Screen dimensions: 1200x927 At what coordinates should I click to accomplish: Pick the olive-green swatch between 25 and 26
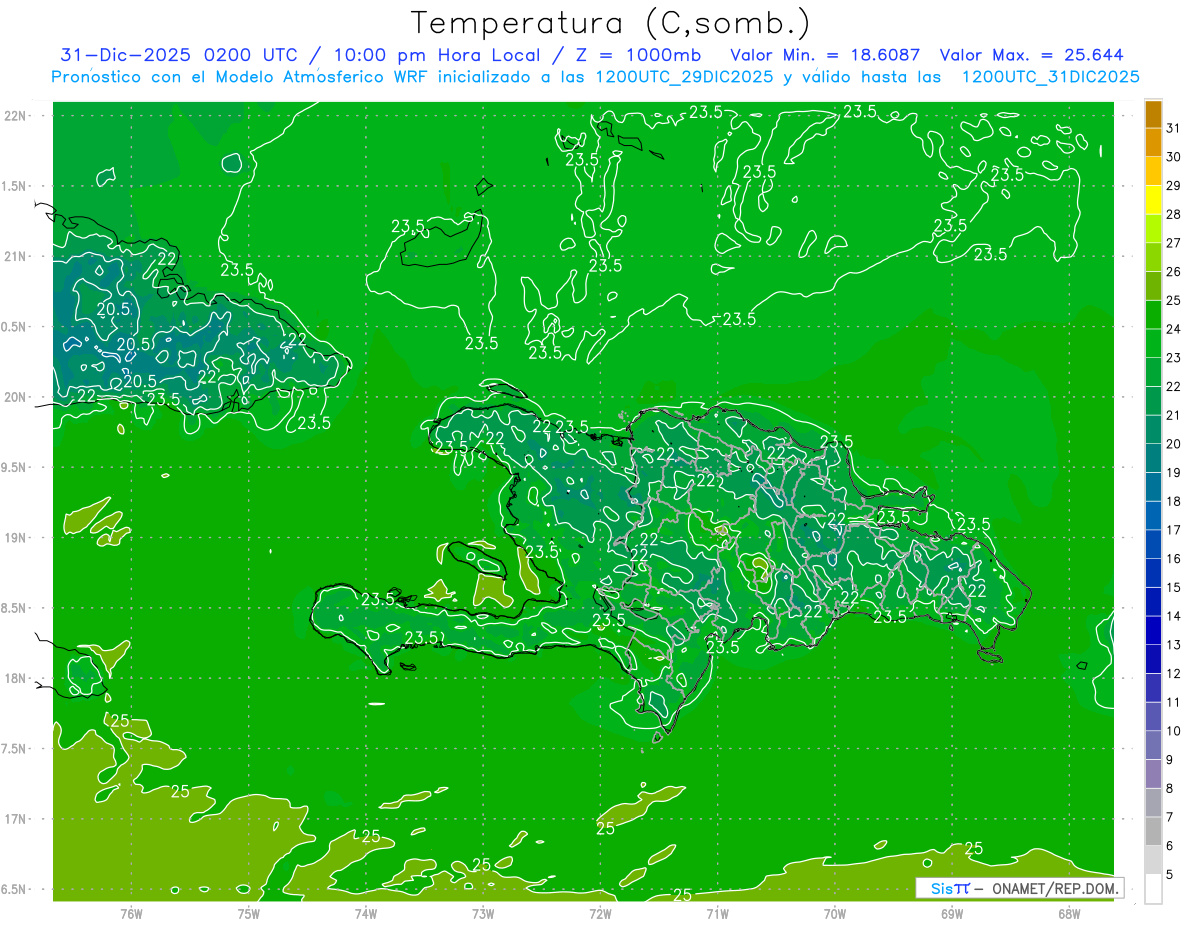click(1153, 286)
